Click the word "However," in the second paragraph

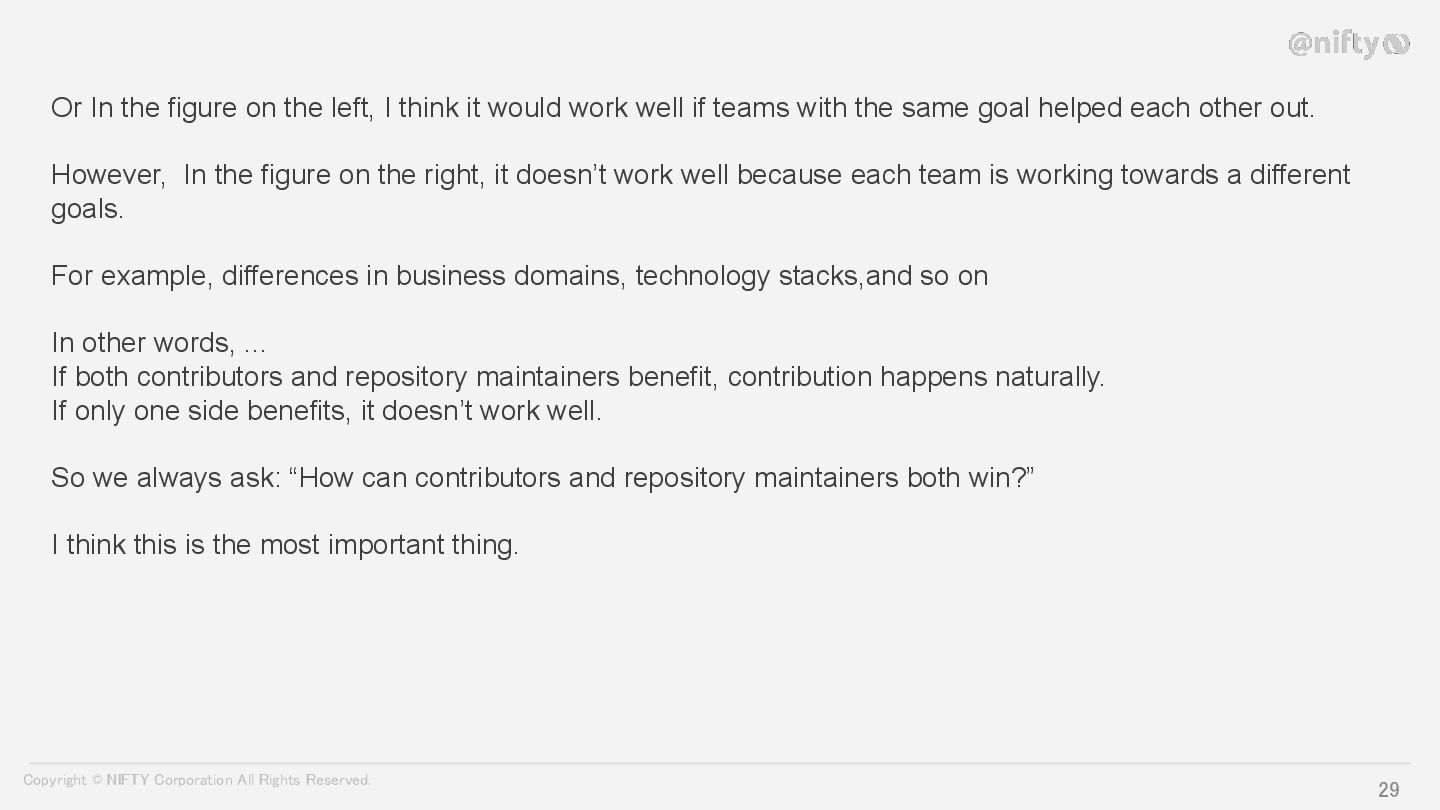(x=108, y=175)
